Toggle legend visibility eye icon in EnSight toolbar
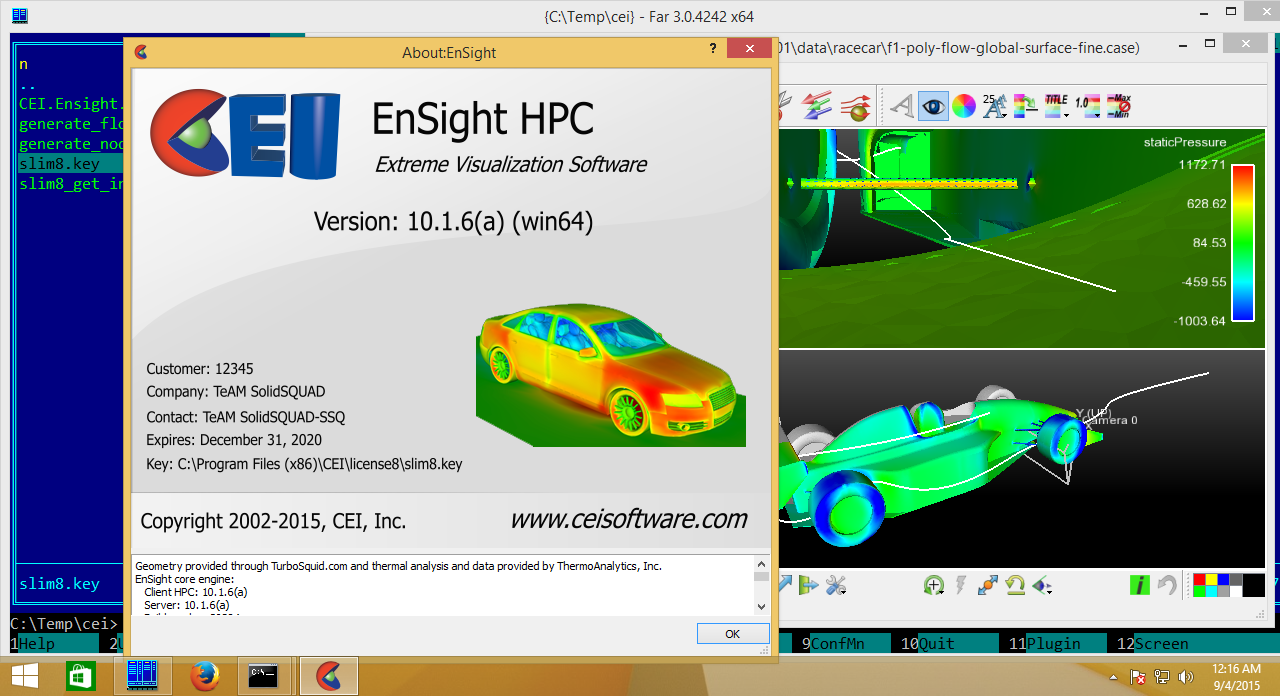The width and height of the screenshot is (1280, 696). coord(934,105)
